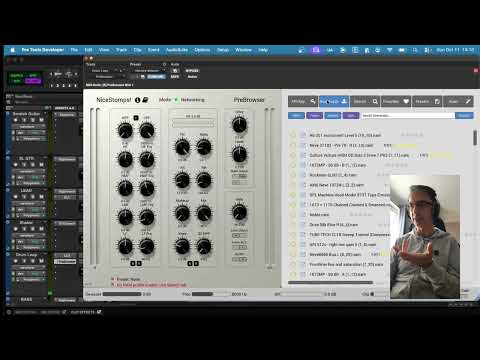Open Control Center in the menu bar
The height and width of the screenshot is (360, 480).
click(427, 50)
